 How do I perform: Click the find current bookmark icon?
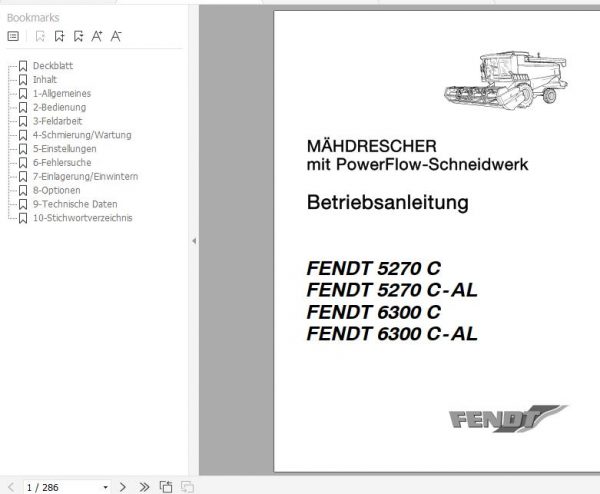[x=78, y=36]
